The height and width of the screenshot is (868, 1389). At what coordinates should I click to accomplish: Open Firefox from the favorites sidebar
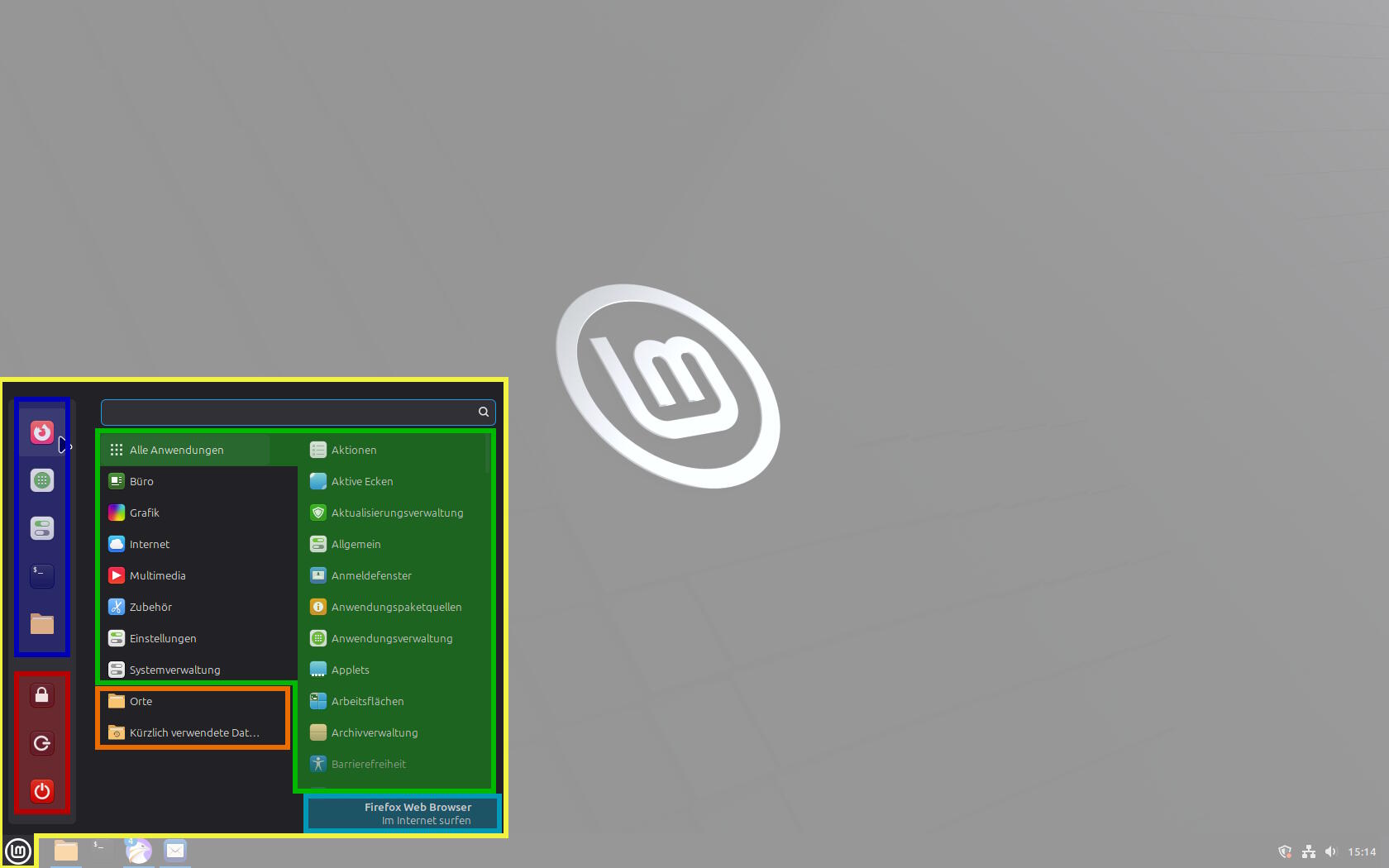click(42, 432)
